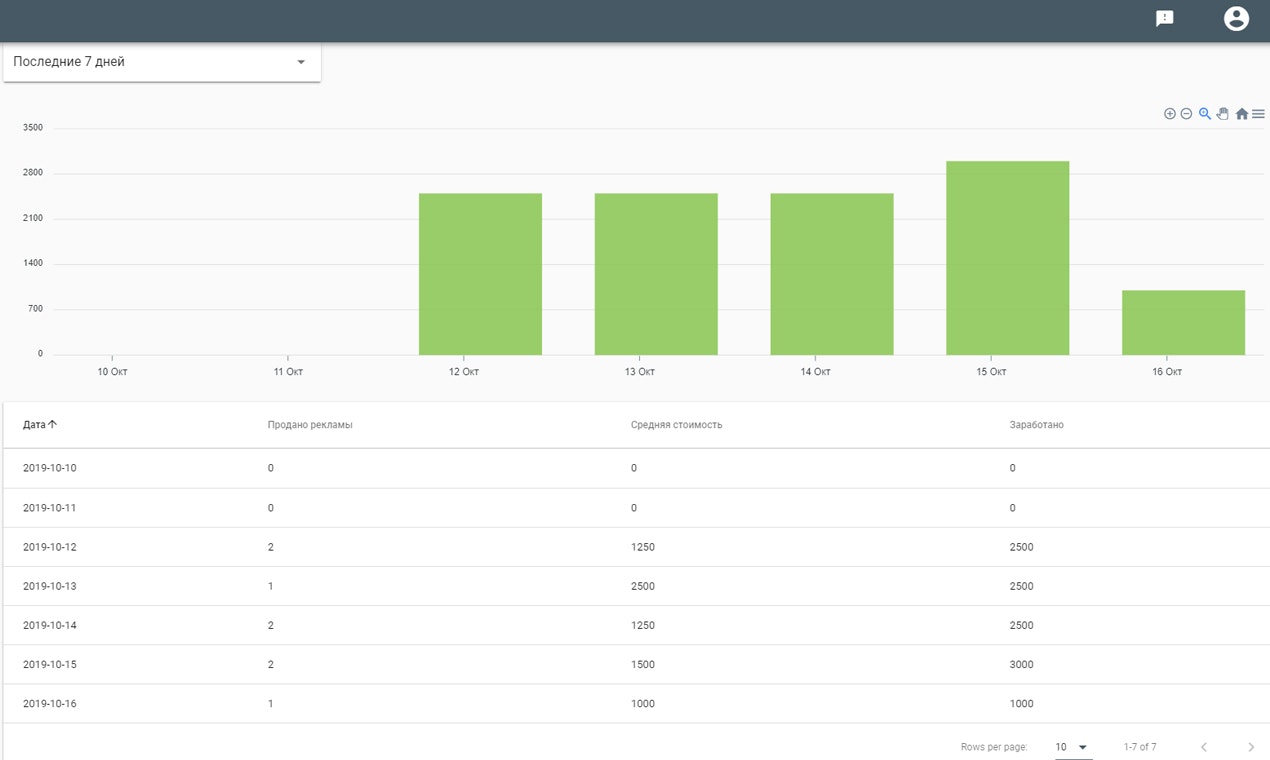Viewport: 1270px width, 760px height.
Task: Click the 15 Окт green bar
Action: tap(1007, 258)
